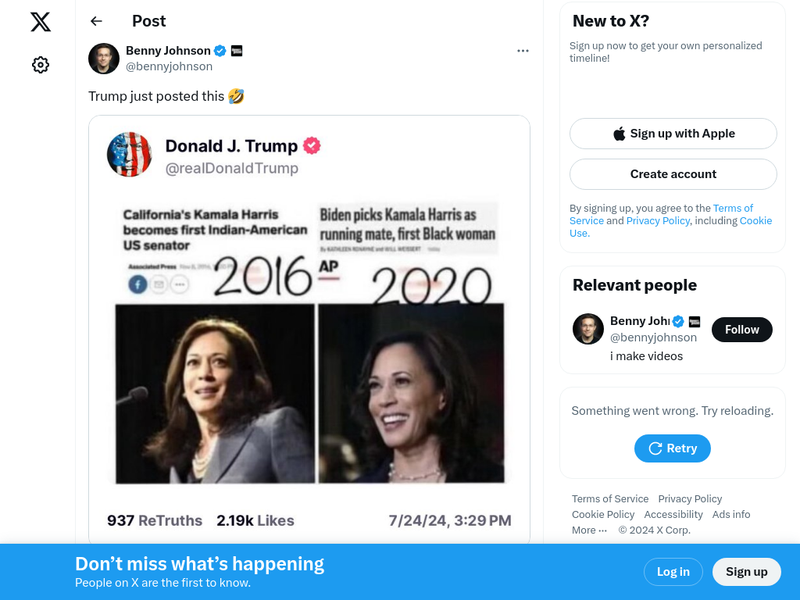This screenshot has width=800, height=600.
Task: Go back using the arrow icon
Action: coord(96,21)
